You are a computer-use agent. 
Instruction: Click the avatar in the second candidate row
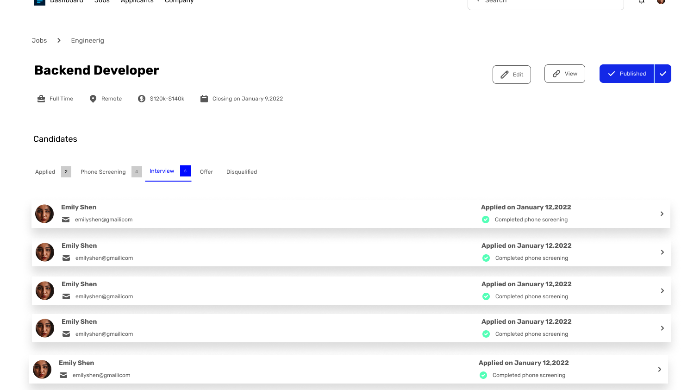[x=45, y=252]
